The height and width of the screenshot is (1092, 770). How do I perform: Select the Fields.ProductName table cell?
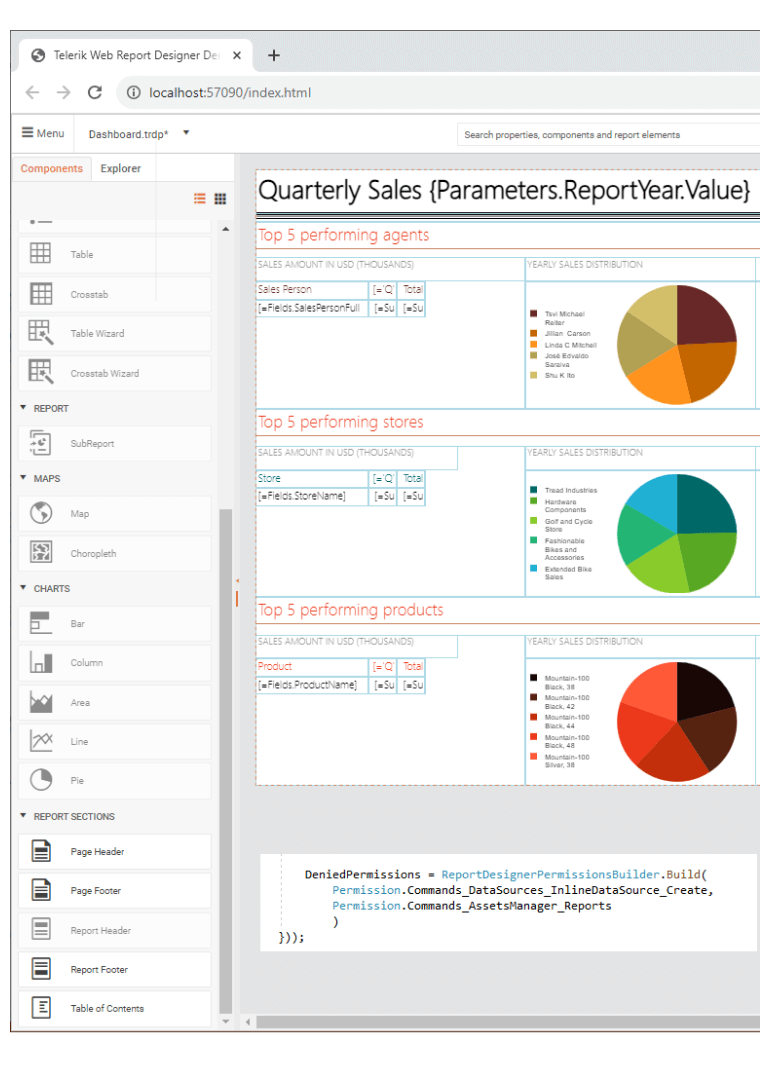coord(312,685)
